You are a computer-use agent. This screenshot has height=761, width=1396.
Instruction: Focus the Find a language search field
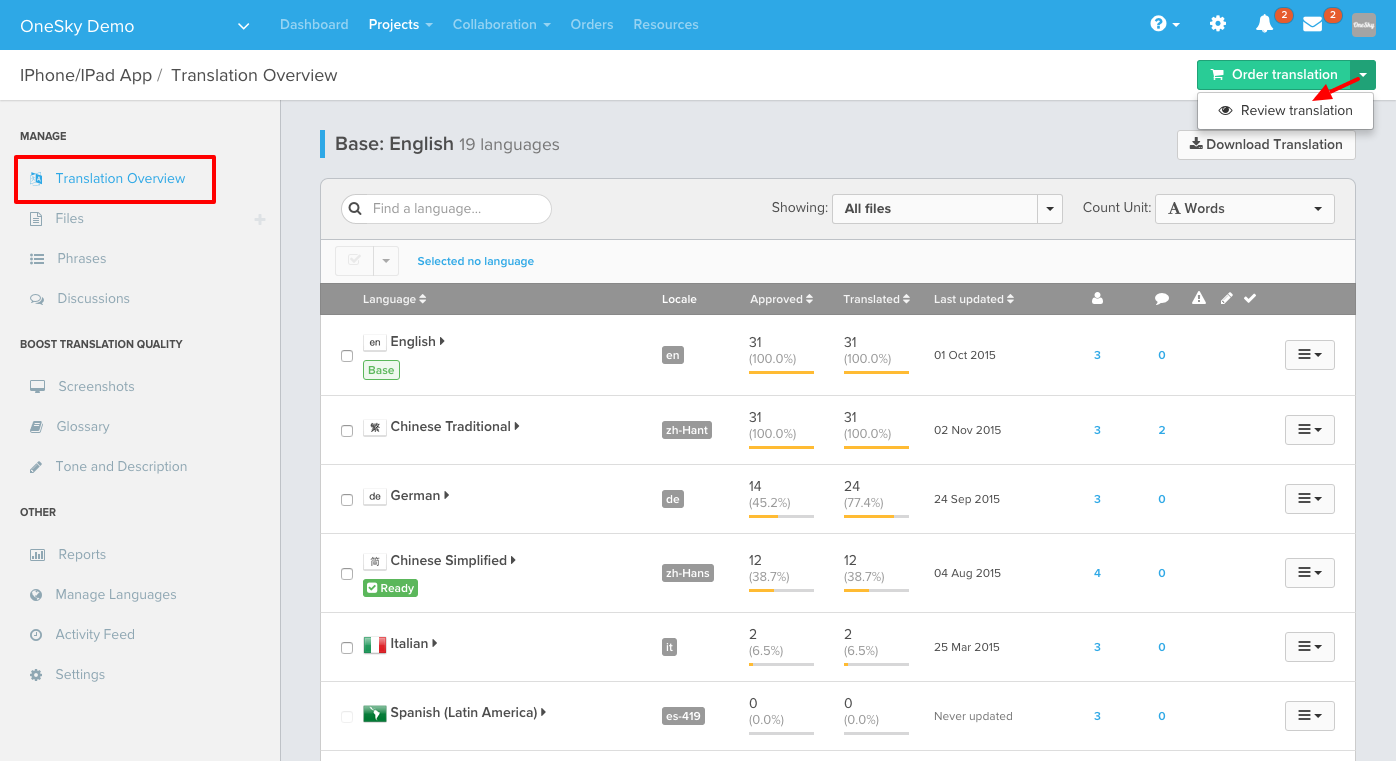(x=446, y=209)
